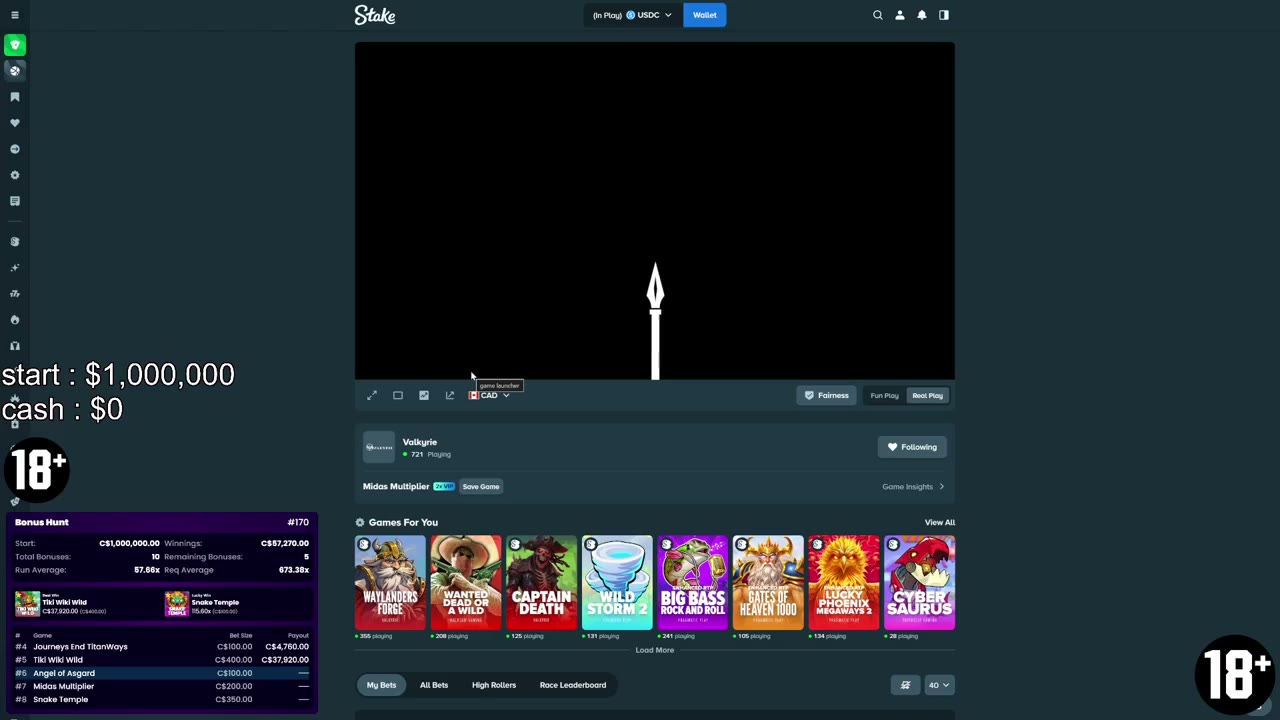Open the challenges gear-shaped sidebar icon
1280x720 pixels.
tap(15, 175)
